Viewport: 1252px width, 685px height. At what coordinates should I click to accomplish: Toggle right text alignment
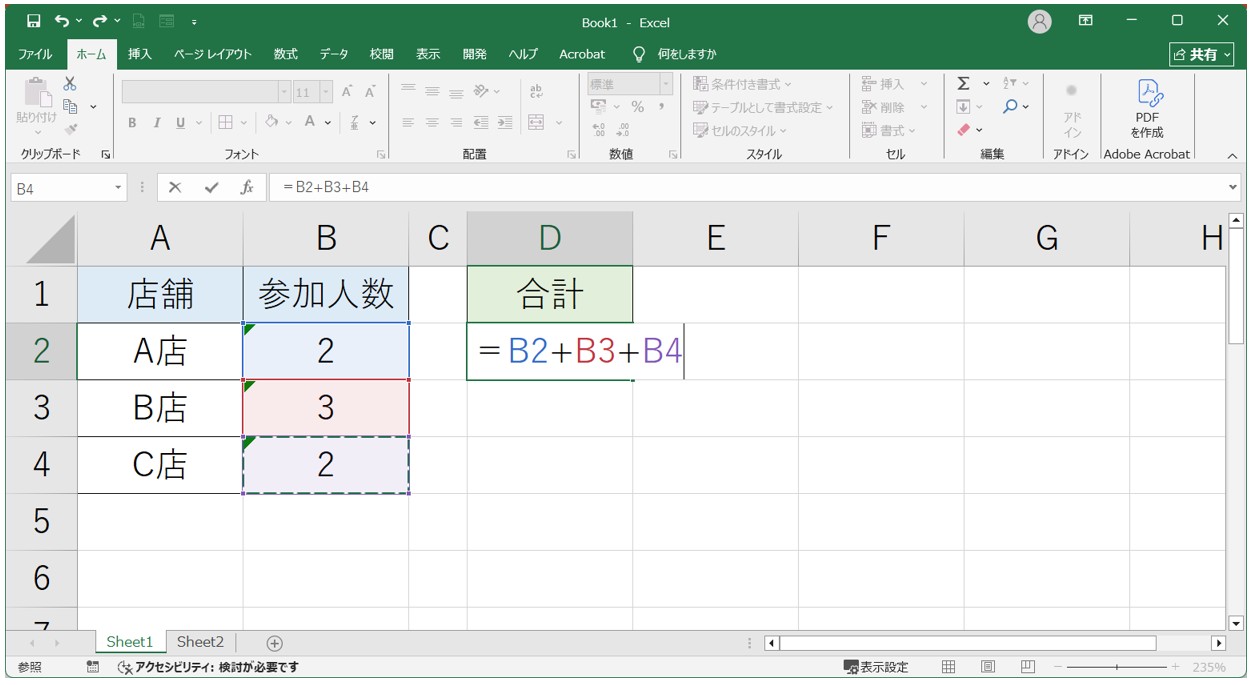pos(456,123)
